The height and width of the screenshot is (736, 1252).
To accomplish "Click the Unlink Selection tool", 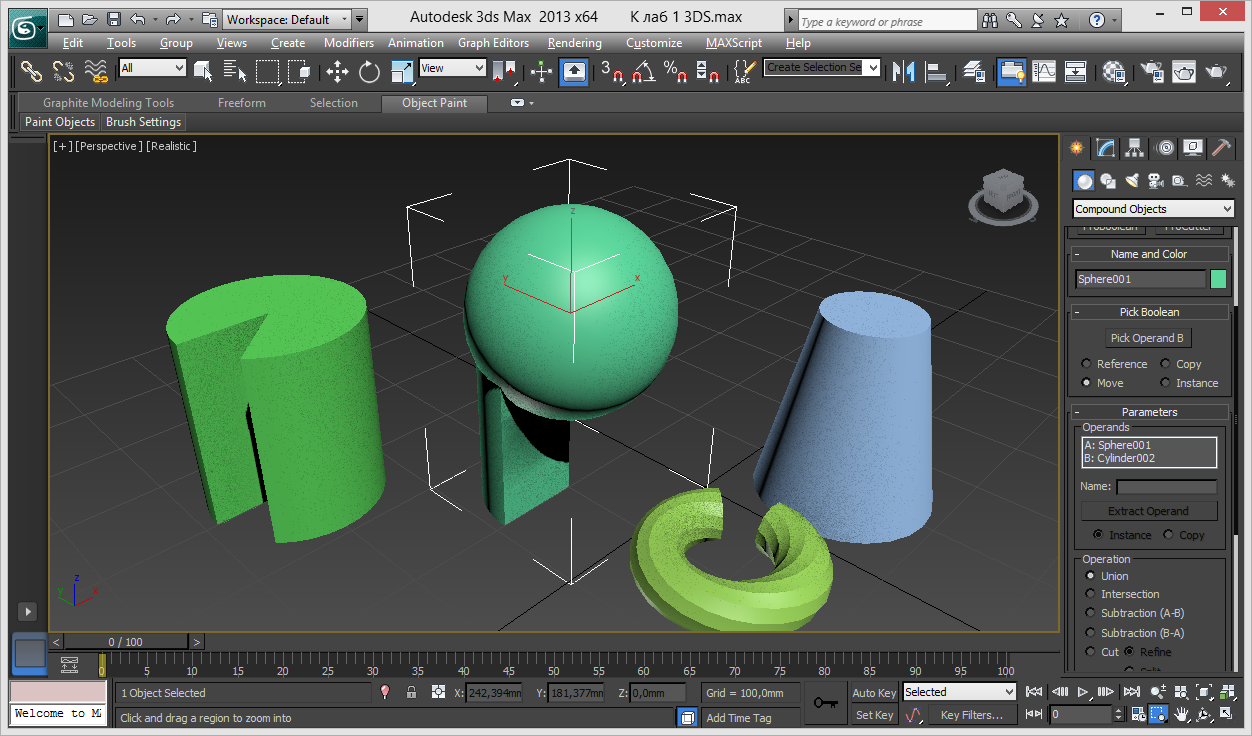I will (64, 71).
